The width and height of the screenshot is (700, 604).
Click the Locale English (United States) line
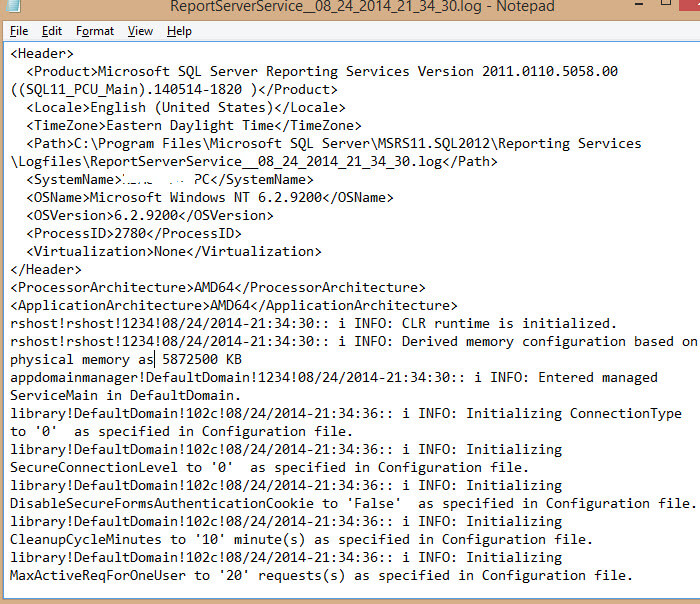(186, 108)
